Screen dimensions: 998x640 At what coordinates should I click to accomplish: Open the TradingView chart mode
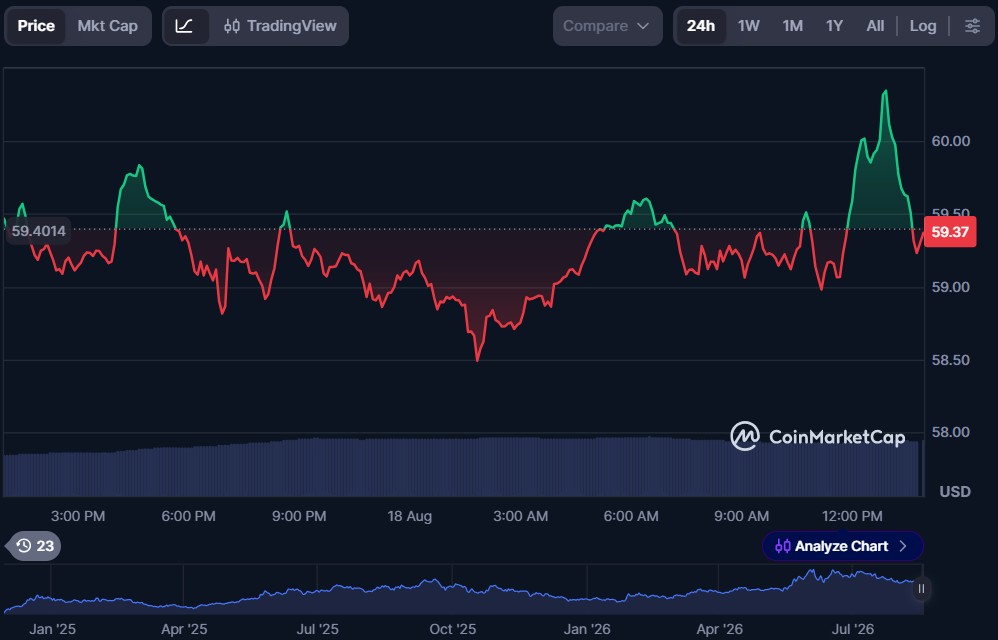pyautogui.click(x=280, y=26)
